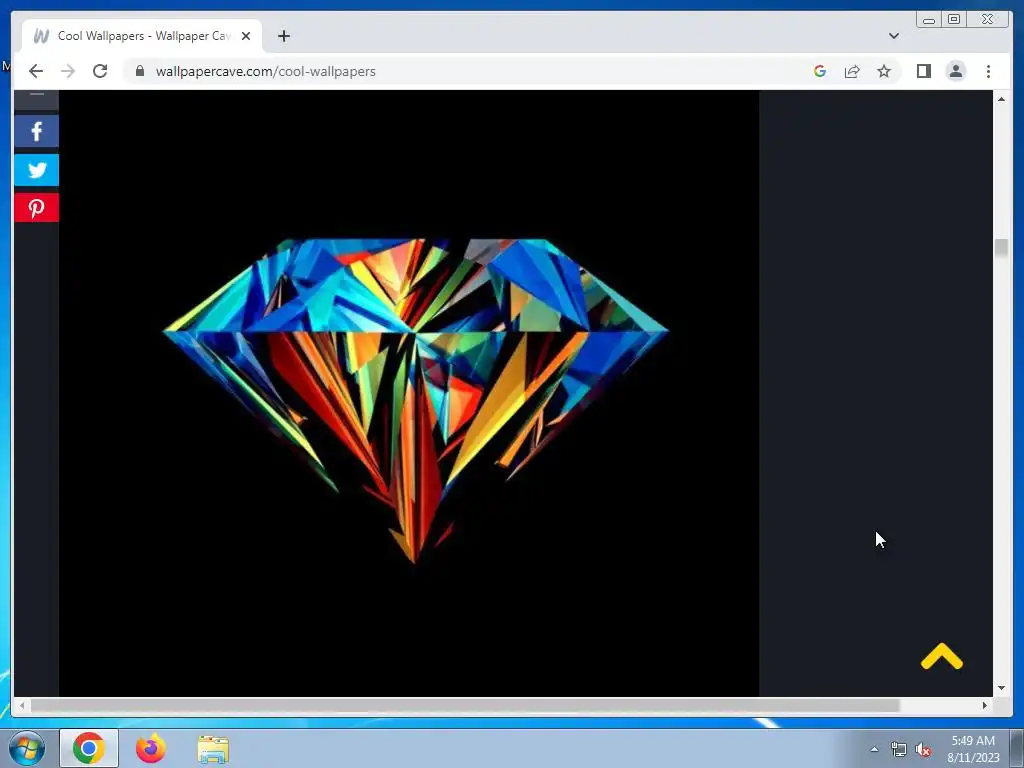This screenshot has width=1024, height=768.
Task: Open Chrome from the taskbar
Action: coord(89,748)
